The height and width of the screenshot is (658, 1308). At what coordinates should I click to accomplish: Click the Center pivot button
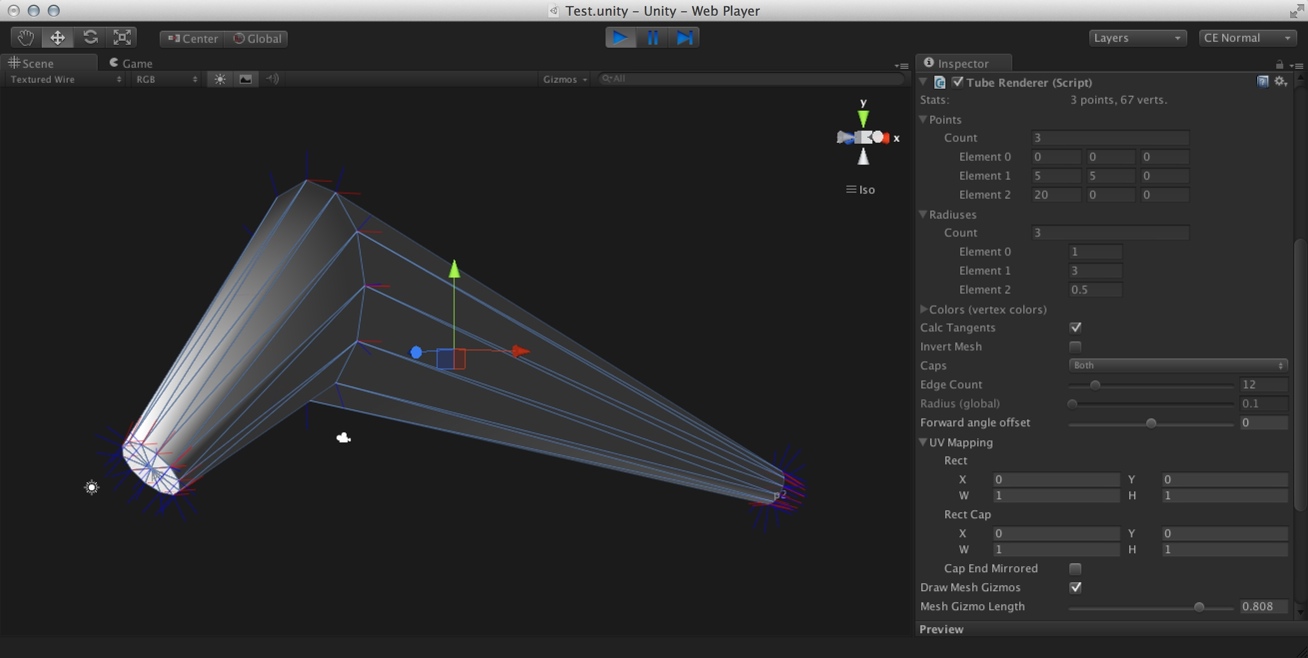pos(191,38)
